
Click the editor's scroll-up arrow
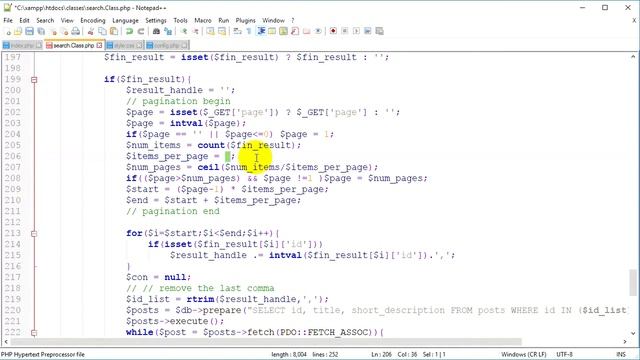pos(633,57)
